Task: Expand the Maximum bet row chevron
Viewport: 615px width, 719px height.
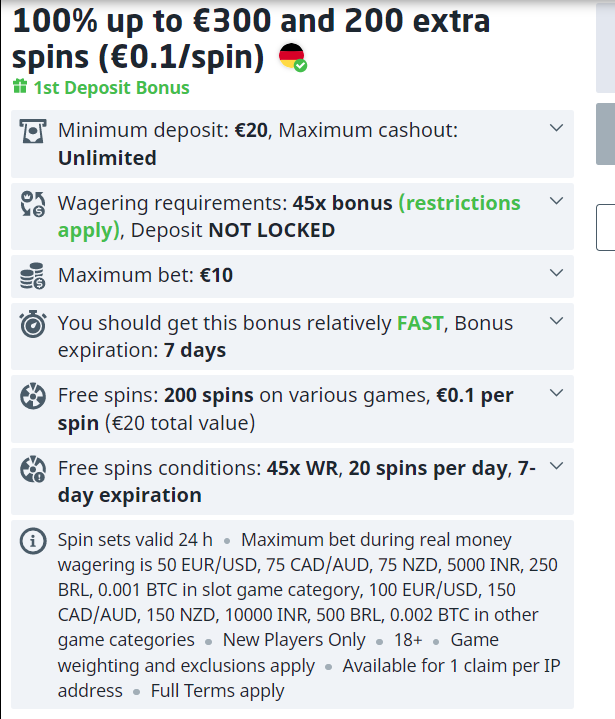Action: tap(557, 272)
